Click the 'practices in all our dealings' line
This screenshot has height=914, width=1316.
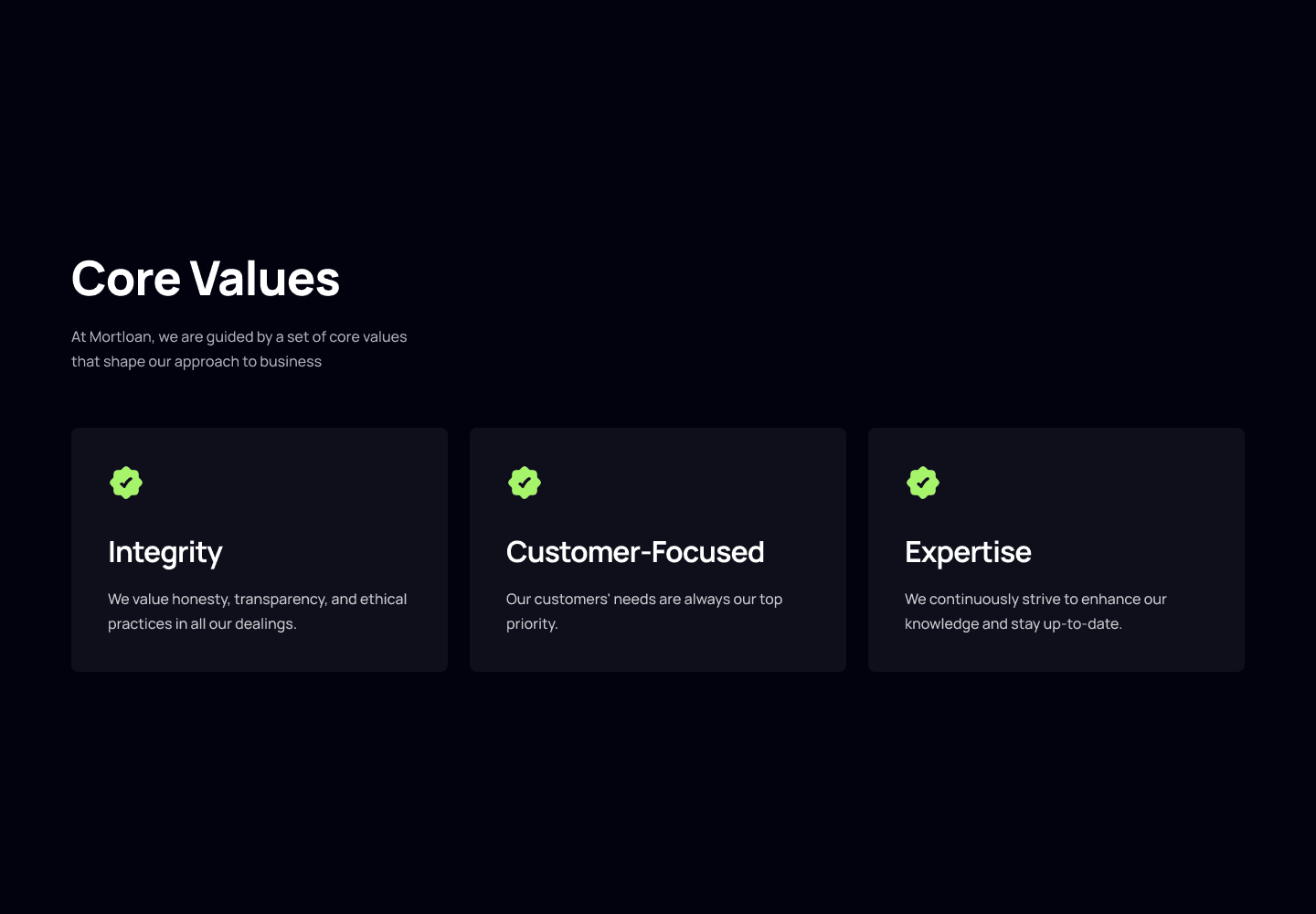[x=202, y=623]
